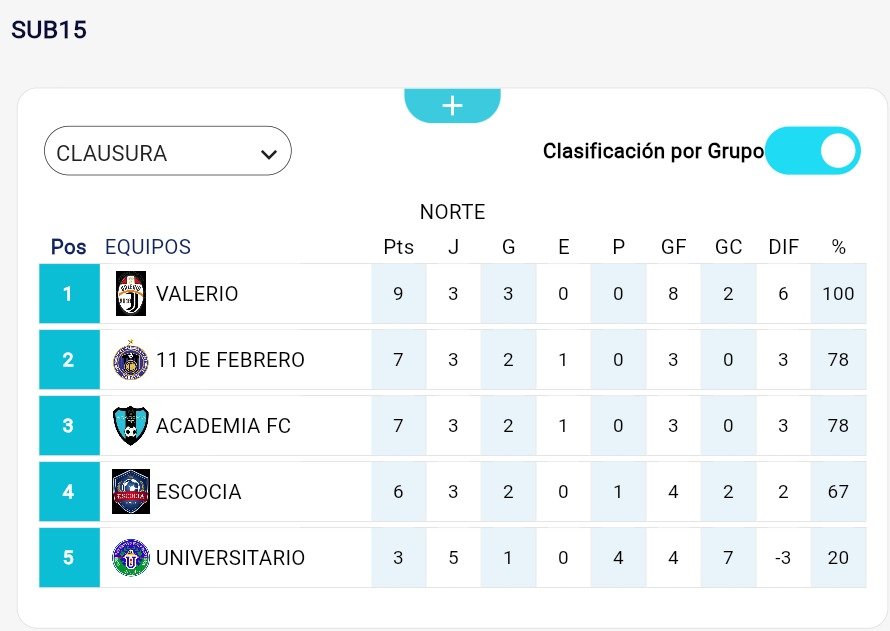Image resolution: width=890 pixels, height=631 pixels.
Task: Select position 1 cell in standings
Action: (x=68, y=294)
